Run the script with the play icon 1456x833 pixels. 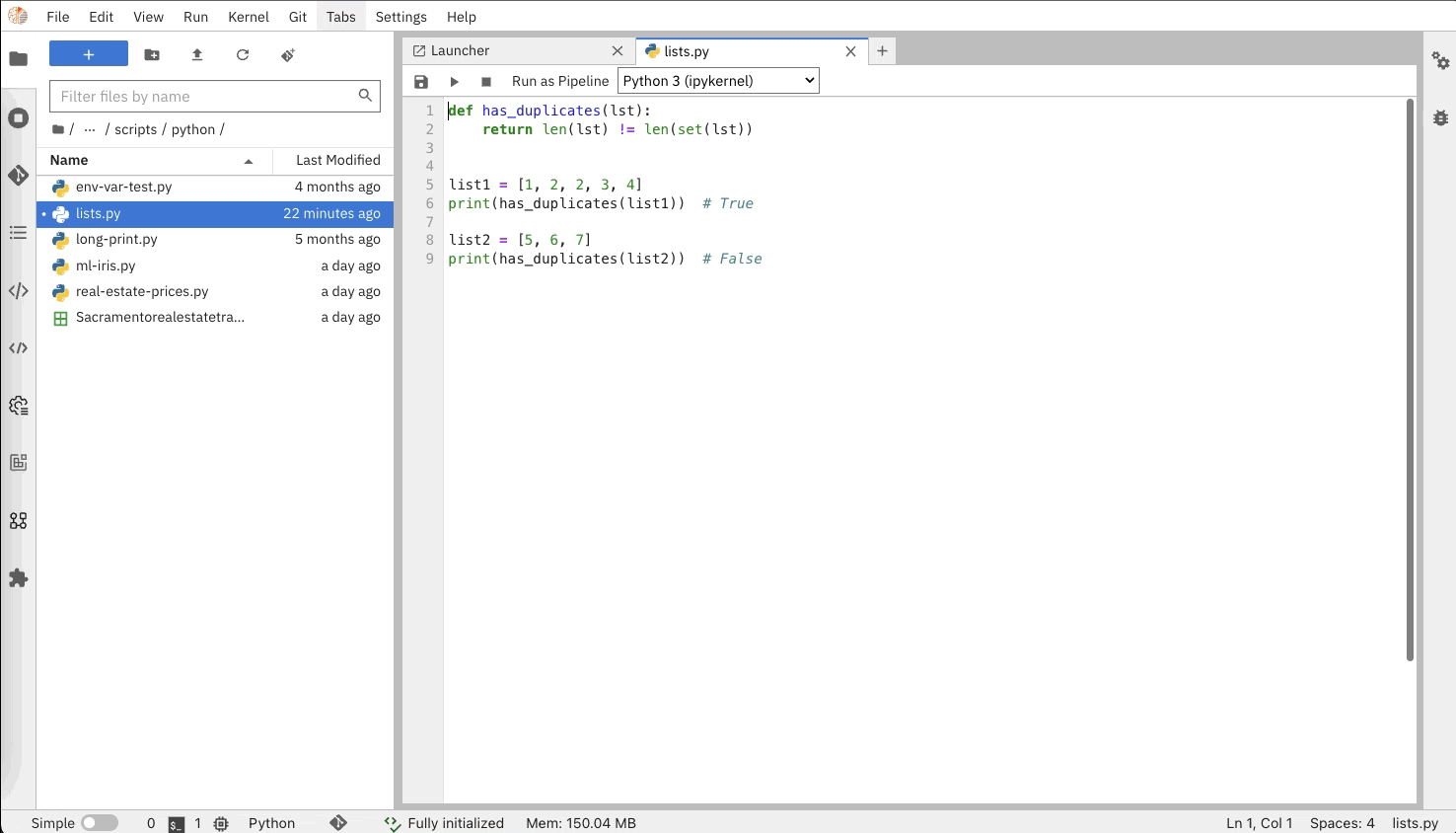[454, 82]
